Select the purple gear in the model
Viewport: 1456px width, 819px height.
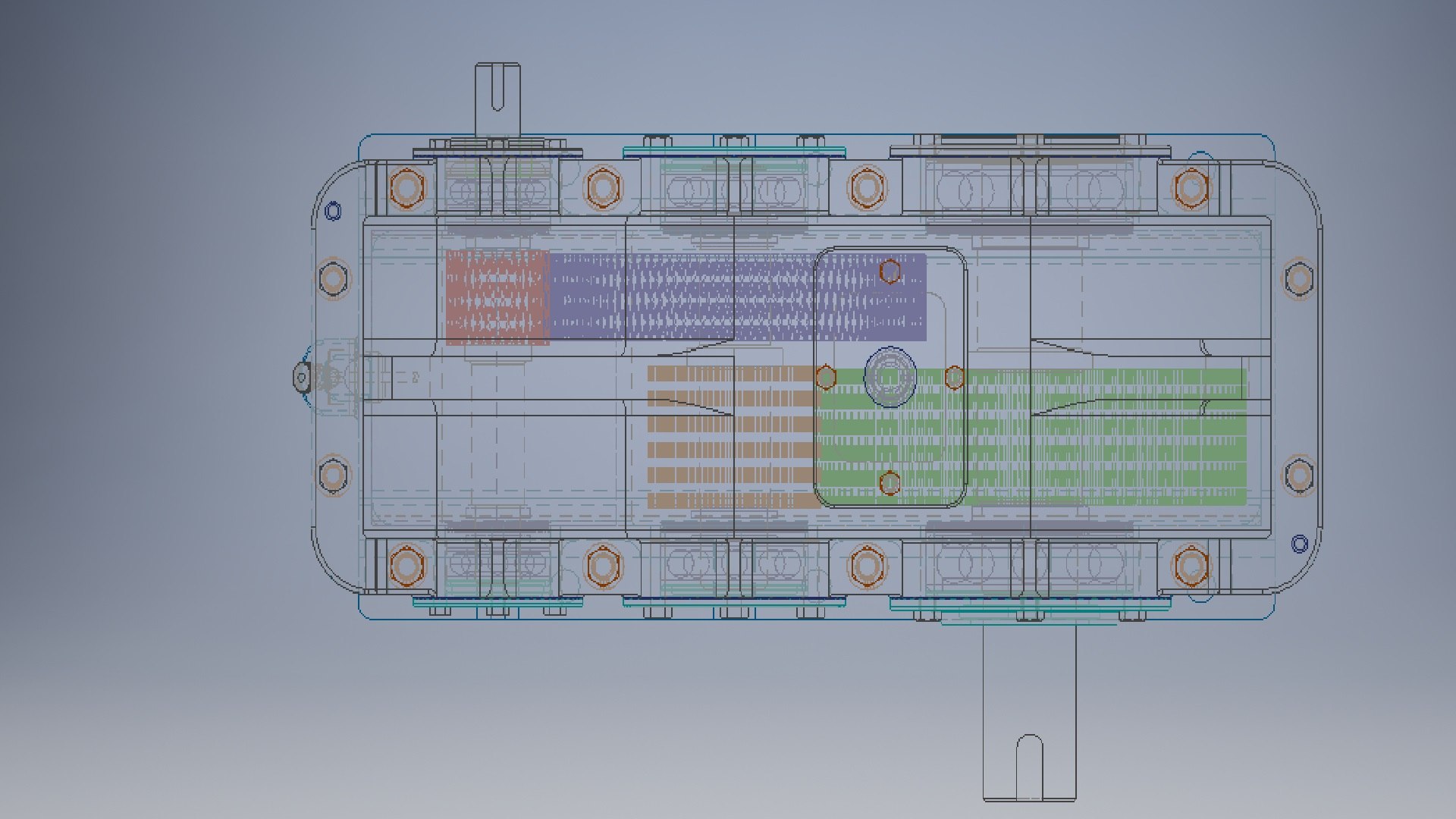(737, 297)
